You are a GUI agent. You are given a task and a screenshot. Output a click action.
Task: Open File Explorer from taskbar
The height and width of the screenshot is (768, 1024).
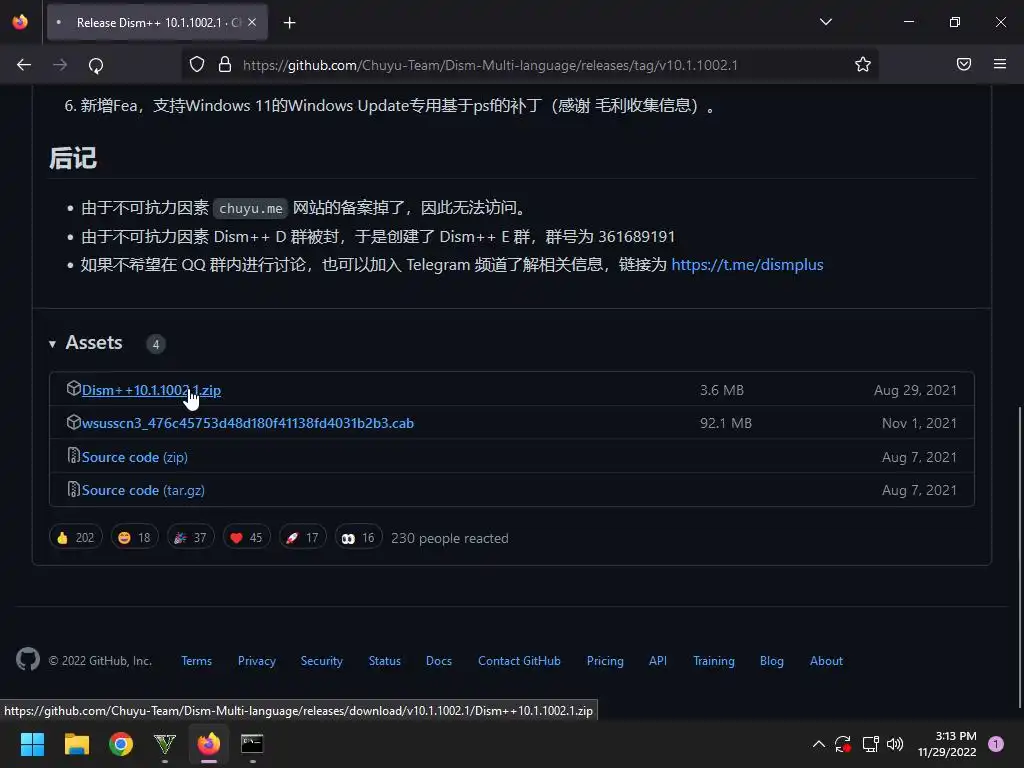click(x=76, y=744)
